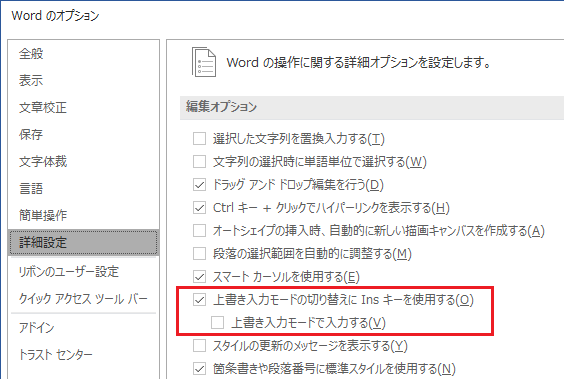Screen dimensions: 564x379
Task: Open the 表示 category
Action: pyautogui.click(x=83, y=81)
